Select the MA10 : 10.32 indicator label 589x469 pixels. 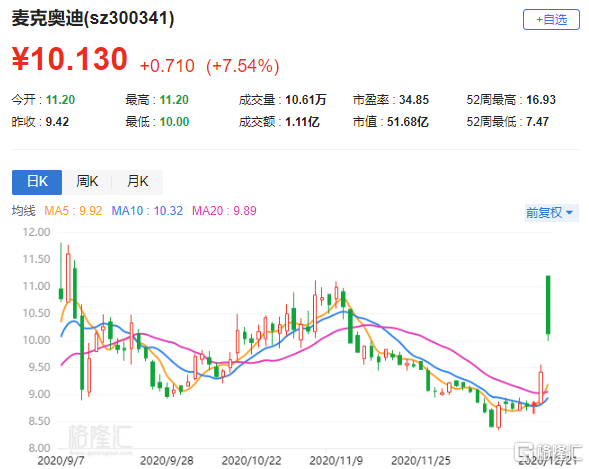147,211
